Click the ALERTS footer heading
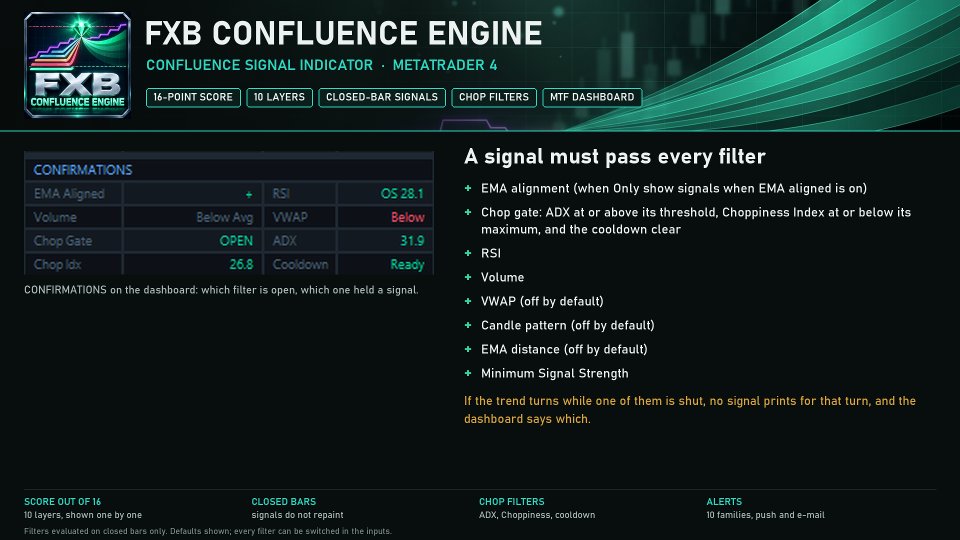960x540 pixels. (724, 501)
